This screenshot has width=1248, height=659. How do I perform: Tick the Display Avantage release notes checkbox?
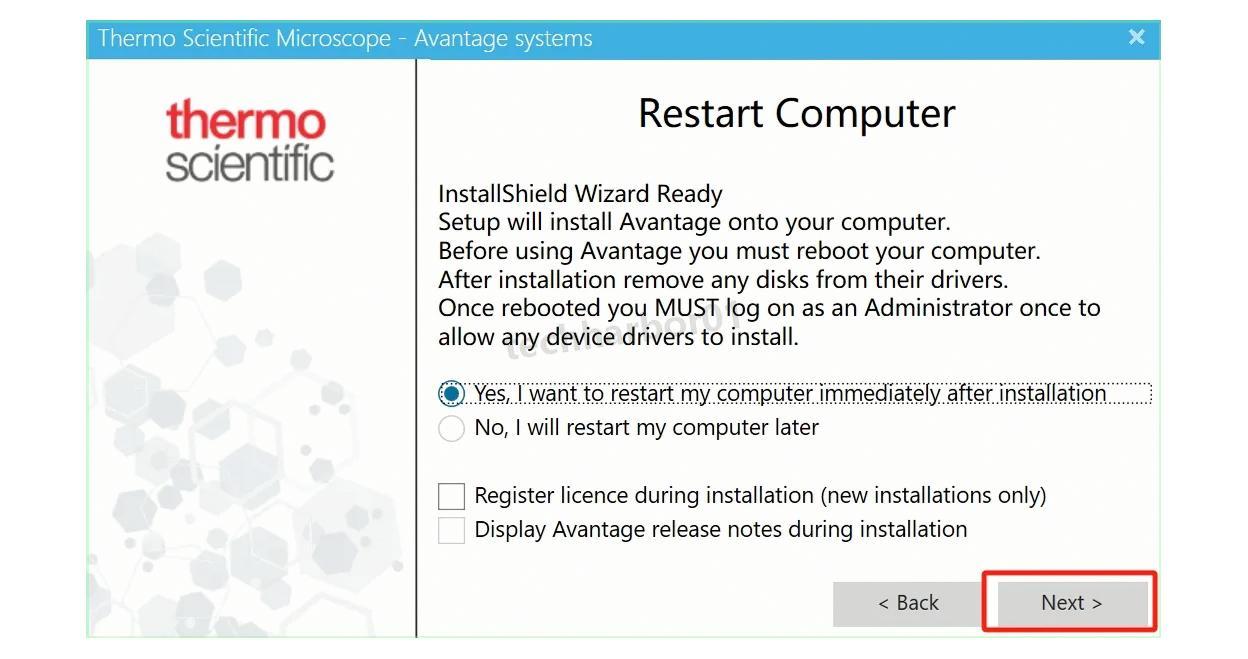452,530
